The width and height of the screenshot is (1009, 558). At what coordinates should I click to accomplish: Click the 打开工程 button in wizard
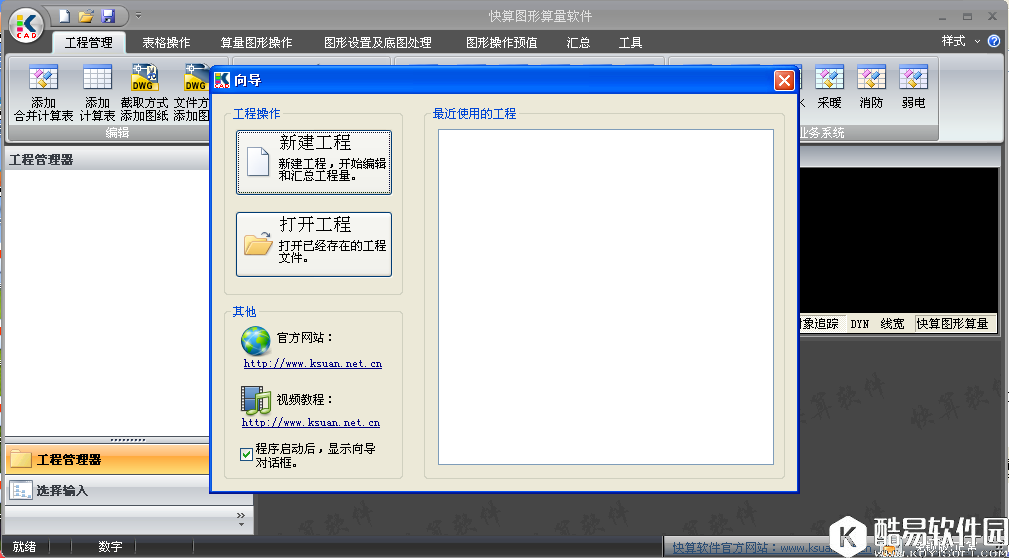coord(314,245)
